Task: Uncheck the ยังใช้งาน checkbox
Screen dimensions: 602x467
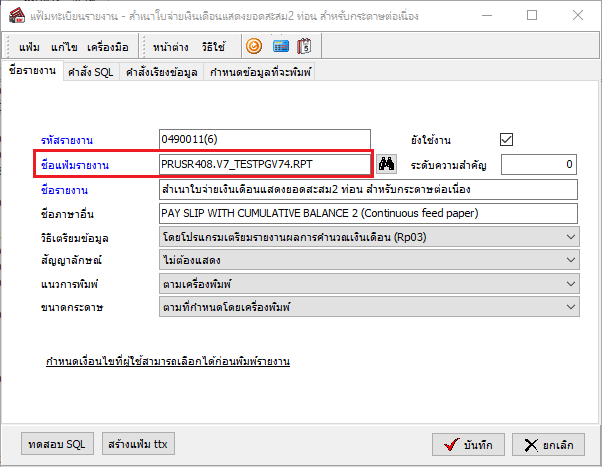Action: coord(506,139)
